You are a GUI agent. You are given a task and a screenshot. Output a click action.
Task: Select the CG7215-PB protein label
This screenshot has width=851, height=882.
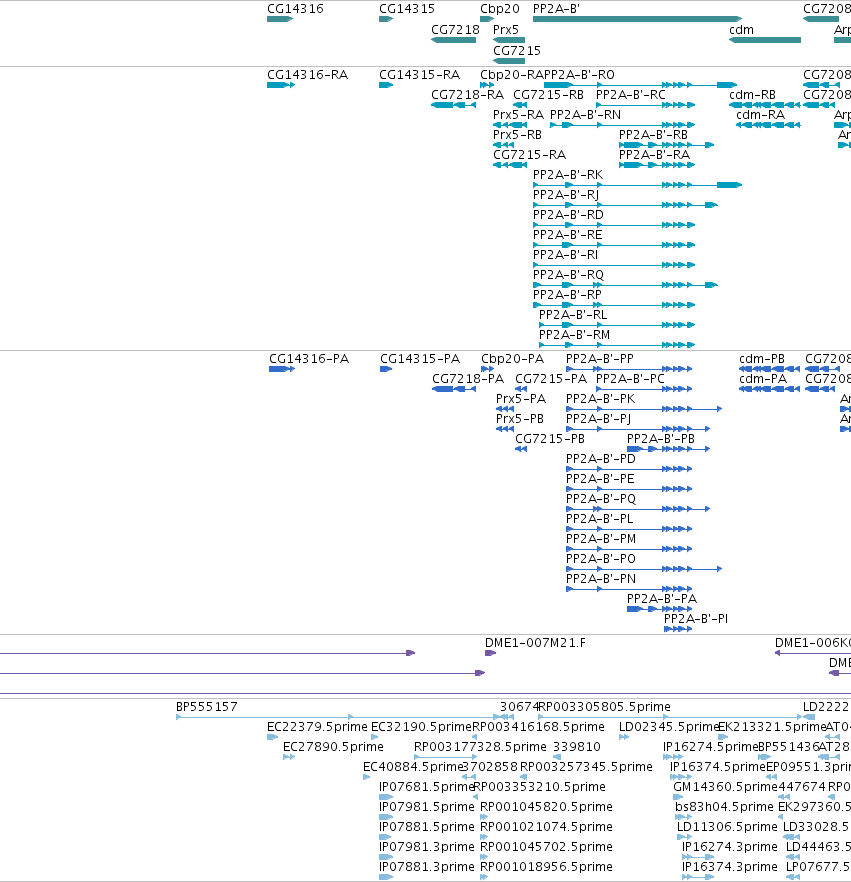[550, 439]
